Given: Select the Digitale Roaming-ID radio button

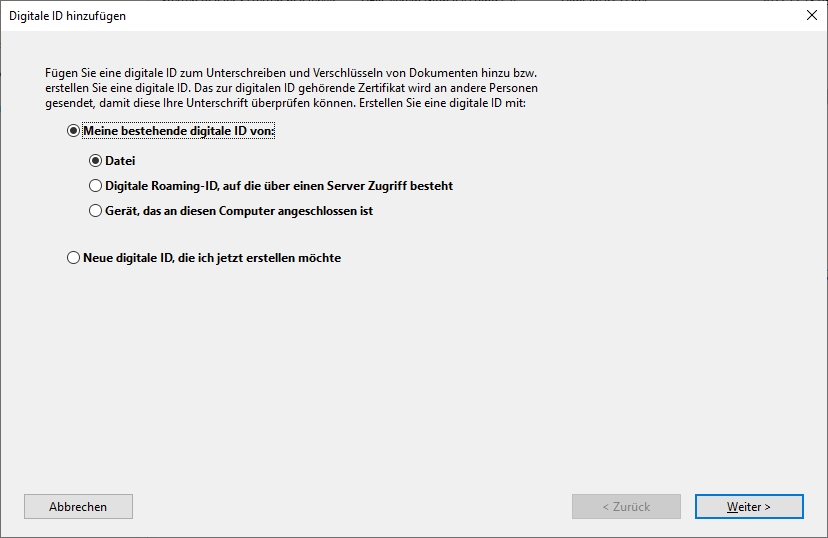Looking at the screenshot, I should pyautogui.click(x=96, y=186).
